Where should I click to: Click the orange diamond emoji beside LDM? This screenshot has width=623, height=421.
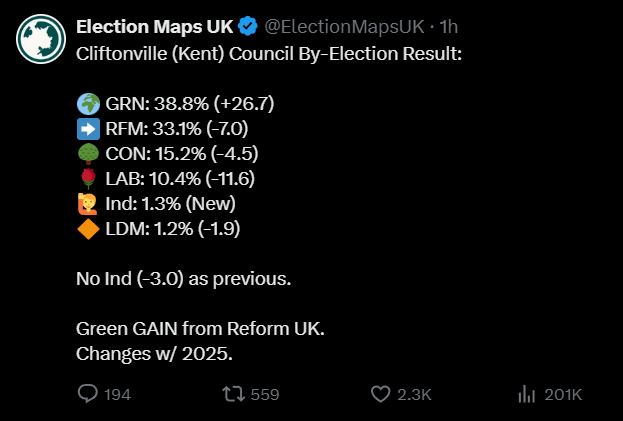pyautogui.click(x=86, y=229)
